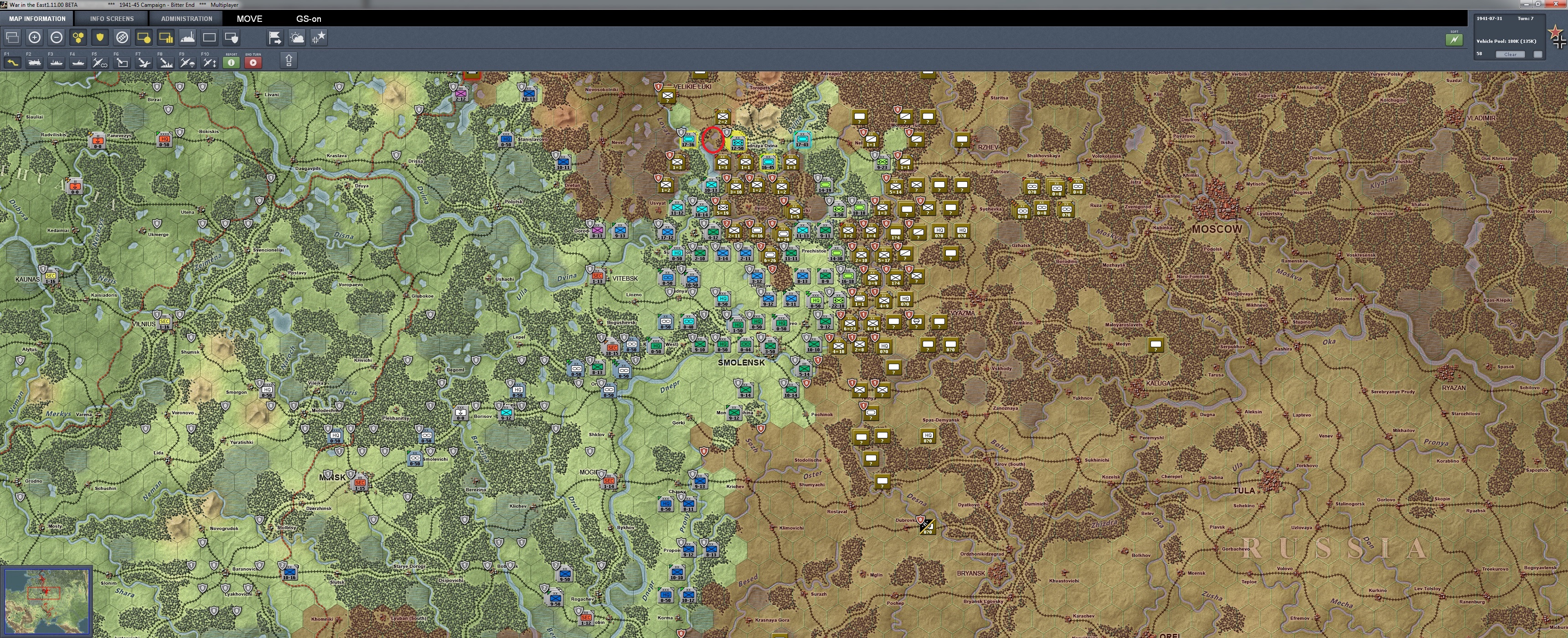Screen dimensions: 1568x638
Task: Select the 17-36 unit west of red circle
Action: [x=688, y=140]
